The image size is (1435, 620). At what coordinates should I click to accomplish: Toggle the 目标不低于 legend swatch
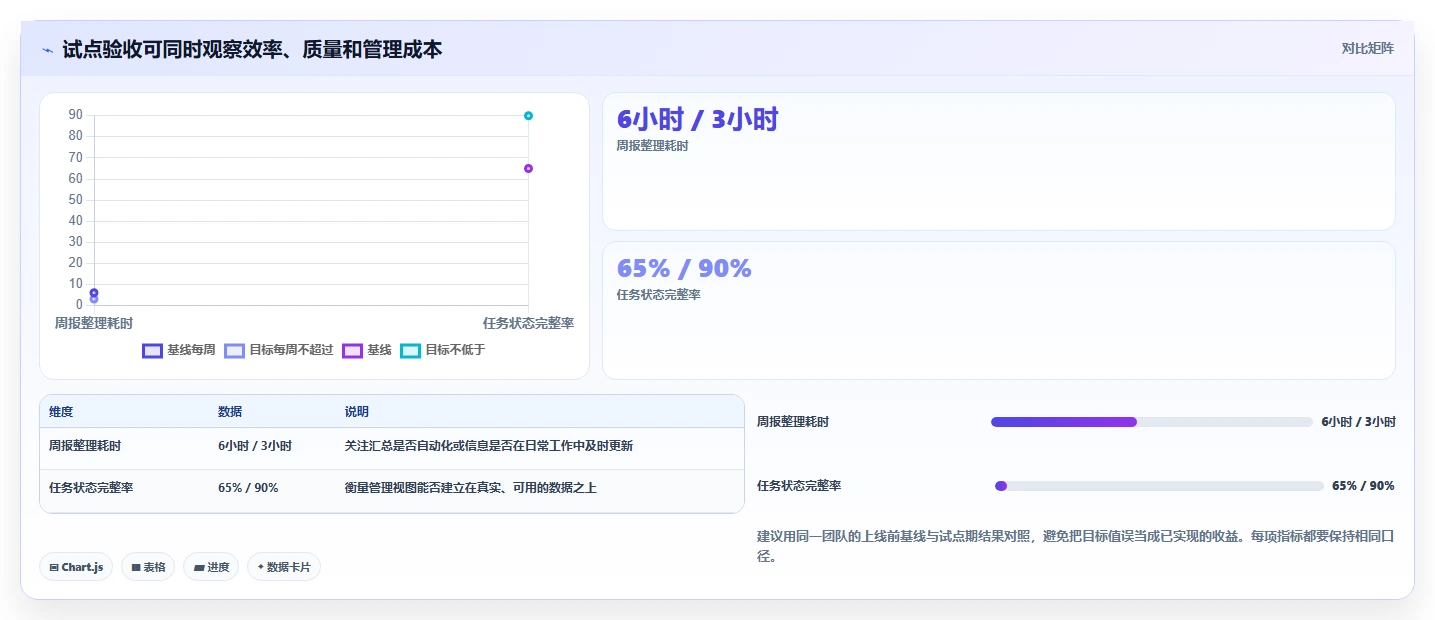(x=410, y=351)
